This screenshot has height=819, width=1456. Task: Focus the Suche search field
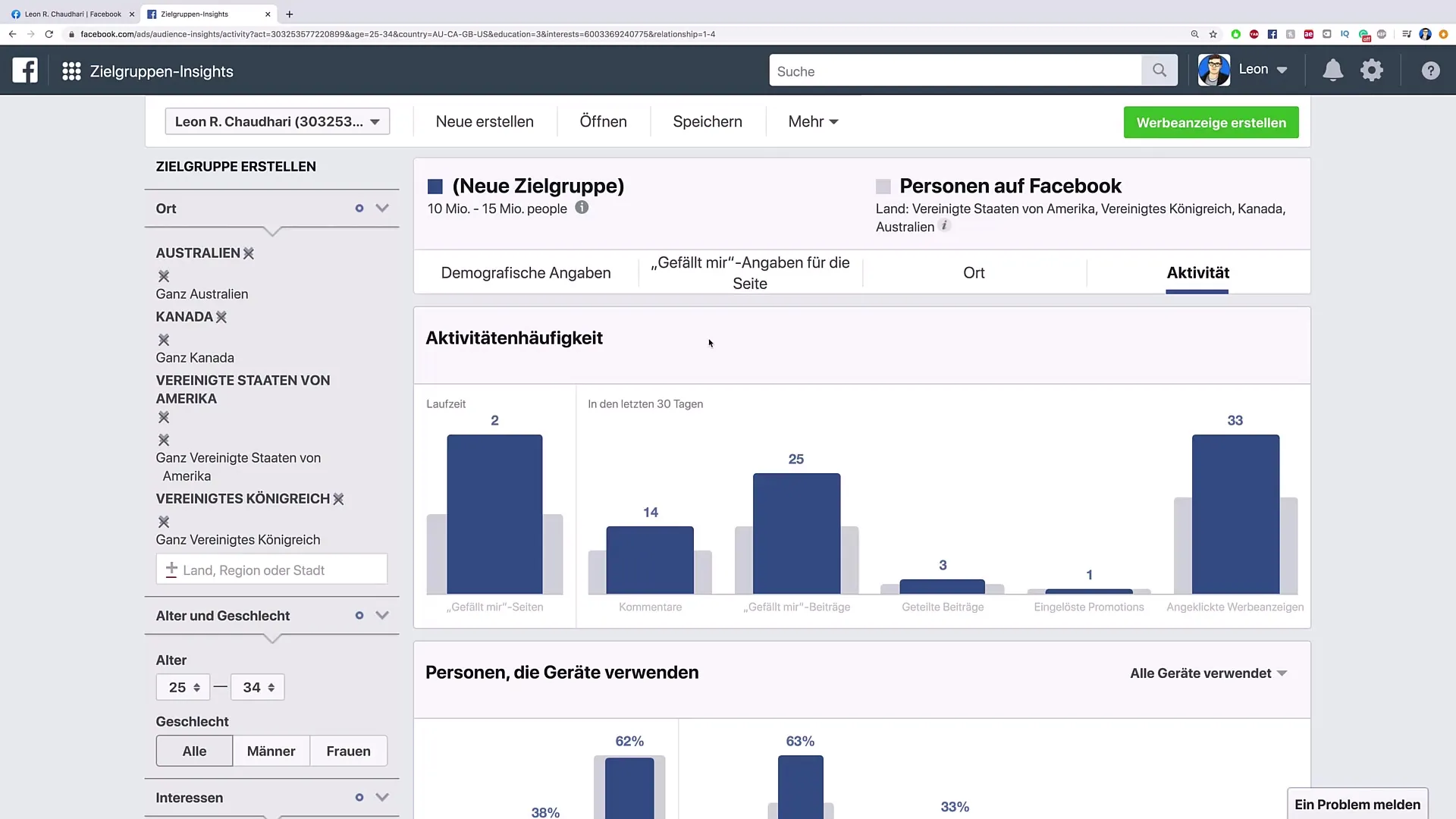pos(955,71)
